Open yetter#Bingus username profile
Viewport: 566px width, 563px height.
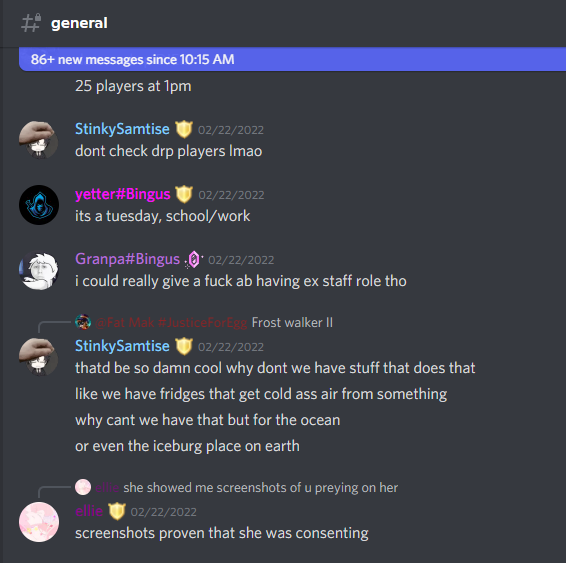point(123,194)
